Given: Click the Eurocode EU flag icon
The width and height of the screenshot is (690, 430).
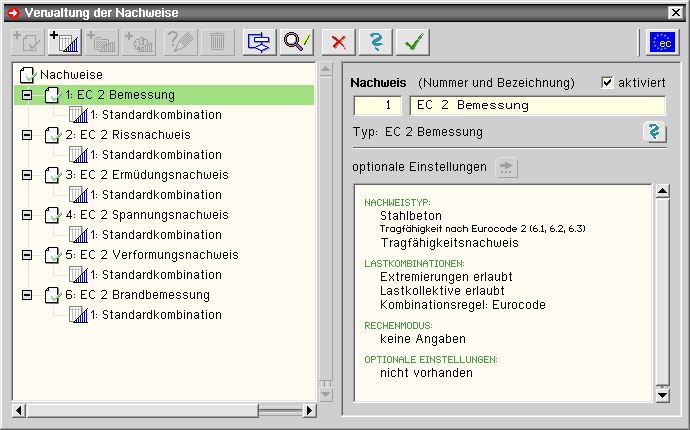Looking at the screenshot, I should [x=661, y=41].
